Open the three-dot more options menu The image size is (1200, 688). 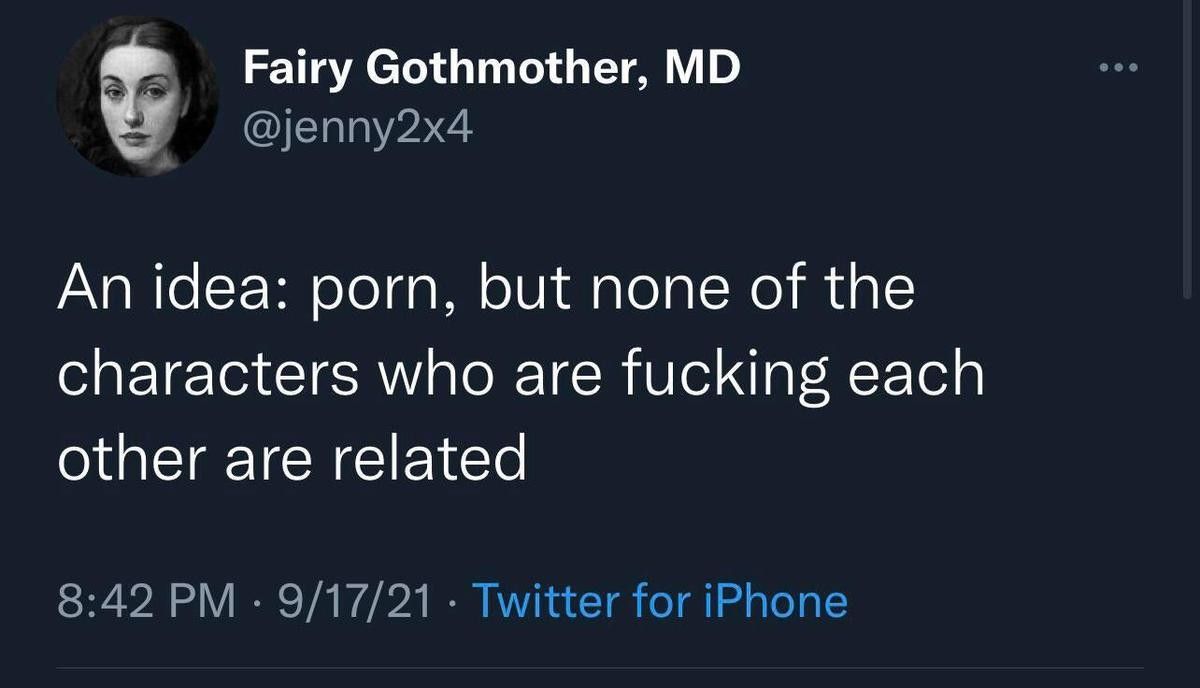1119,68
